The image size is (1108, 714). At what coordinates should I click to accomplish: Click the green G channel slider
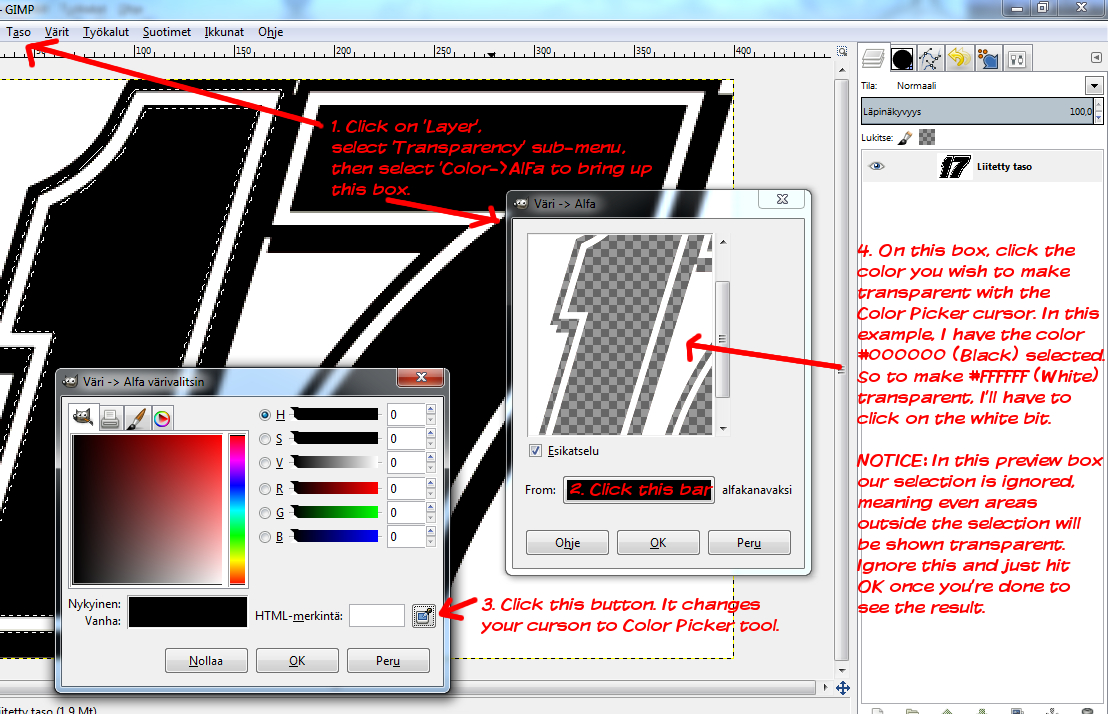point(336,513)
